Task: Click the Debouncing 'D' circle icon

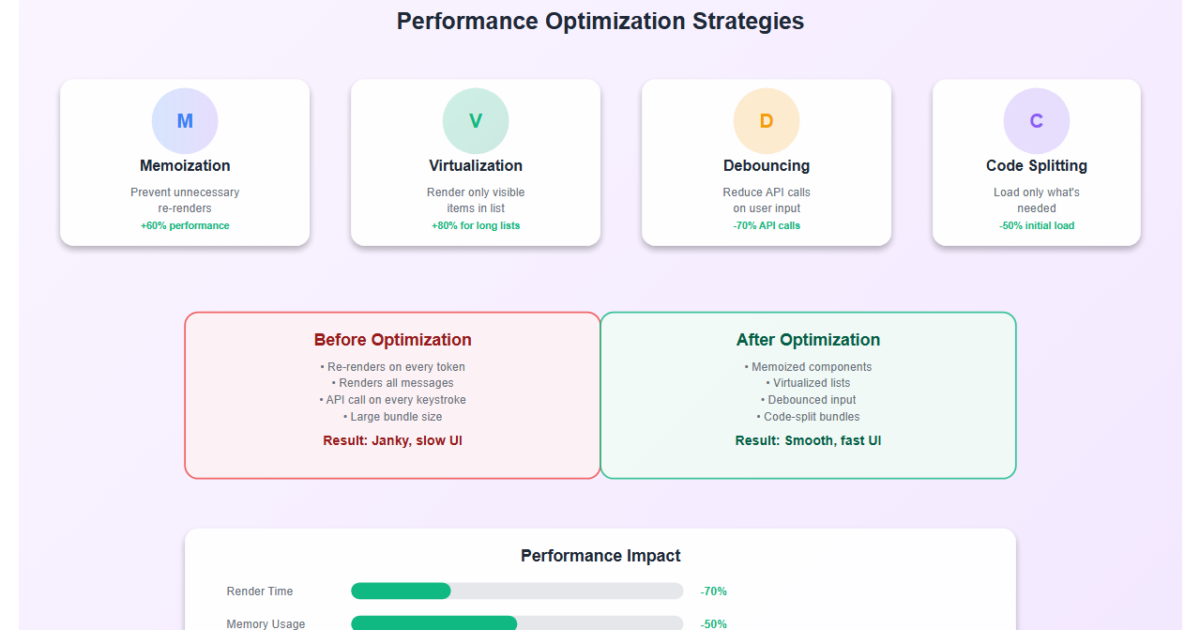Action: pos(766,121)
